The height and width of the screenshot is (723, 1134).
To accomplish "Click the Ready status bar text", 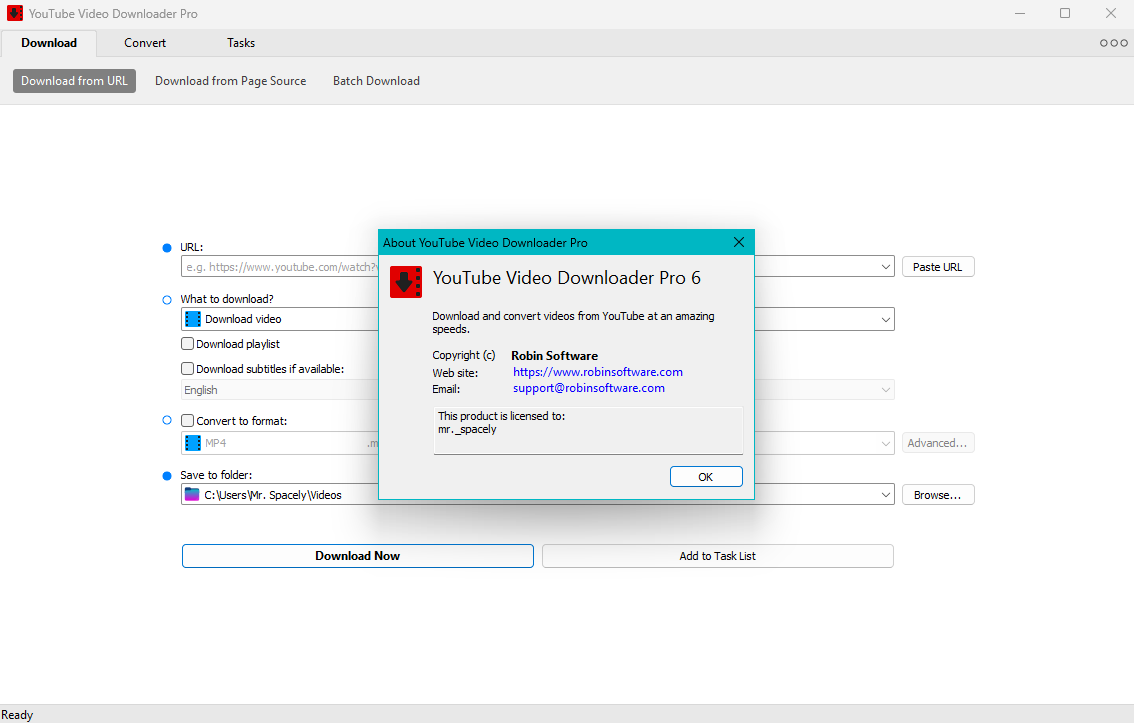I will point(17,714).
